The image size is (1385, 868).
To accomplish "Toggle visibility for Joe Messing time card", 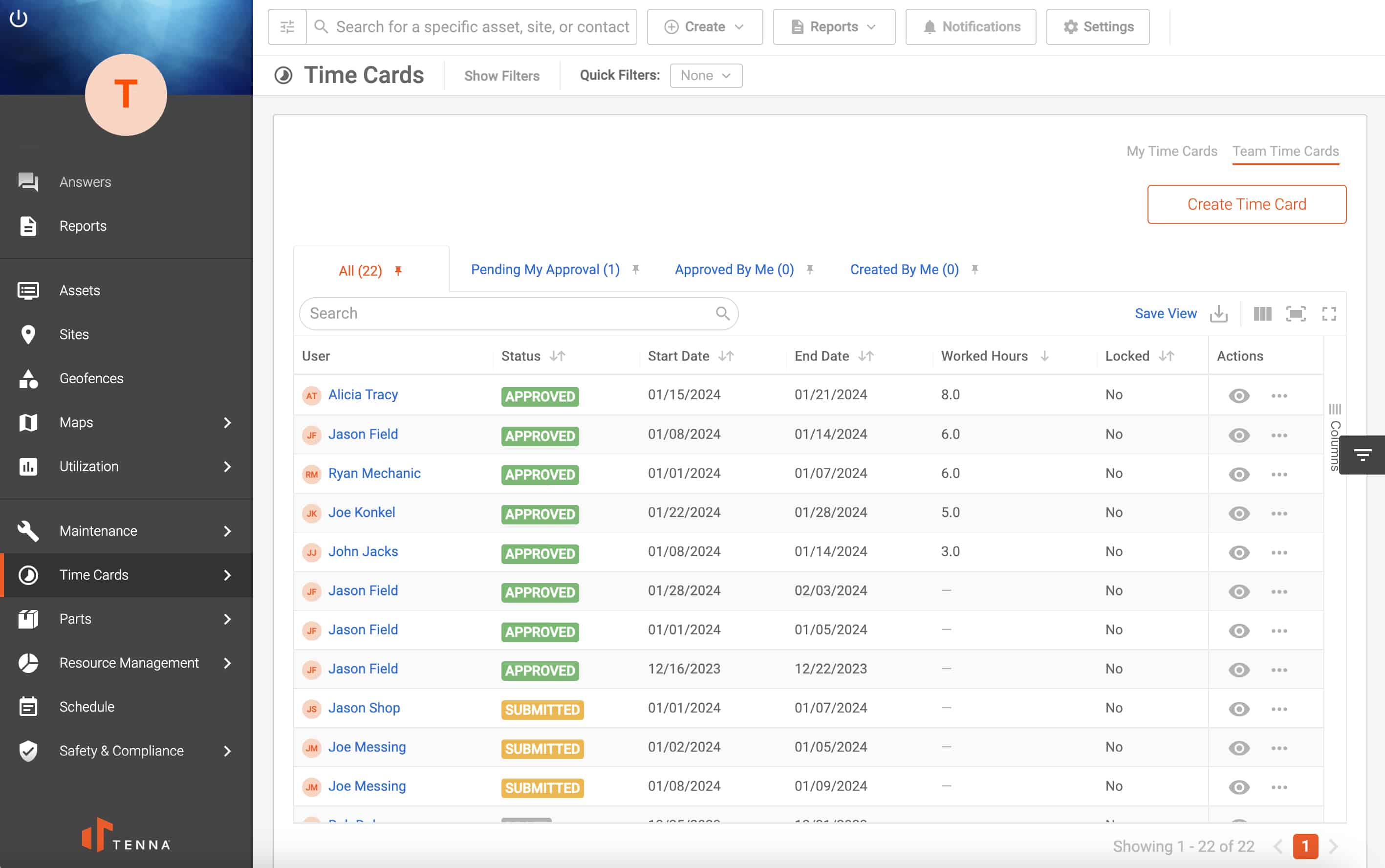I will point(1239,747).
